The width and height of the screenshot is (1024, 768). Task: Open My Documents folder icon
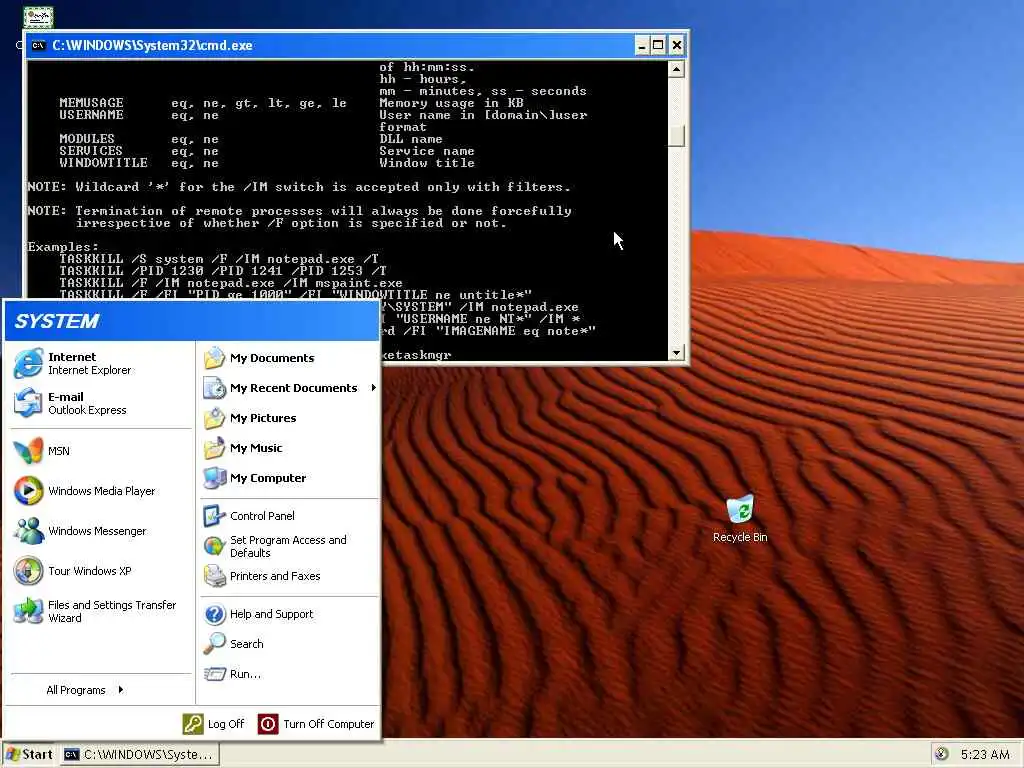tap(214, 358)
